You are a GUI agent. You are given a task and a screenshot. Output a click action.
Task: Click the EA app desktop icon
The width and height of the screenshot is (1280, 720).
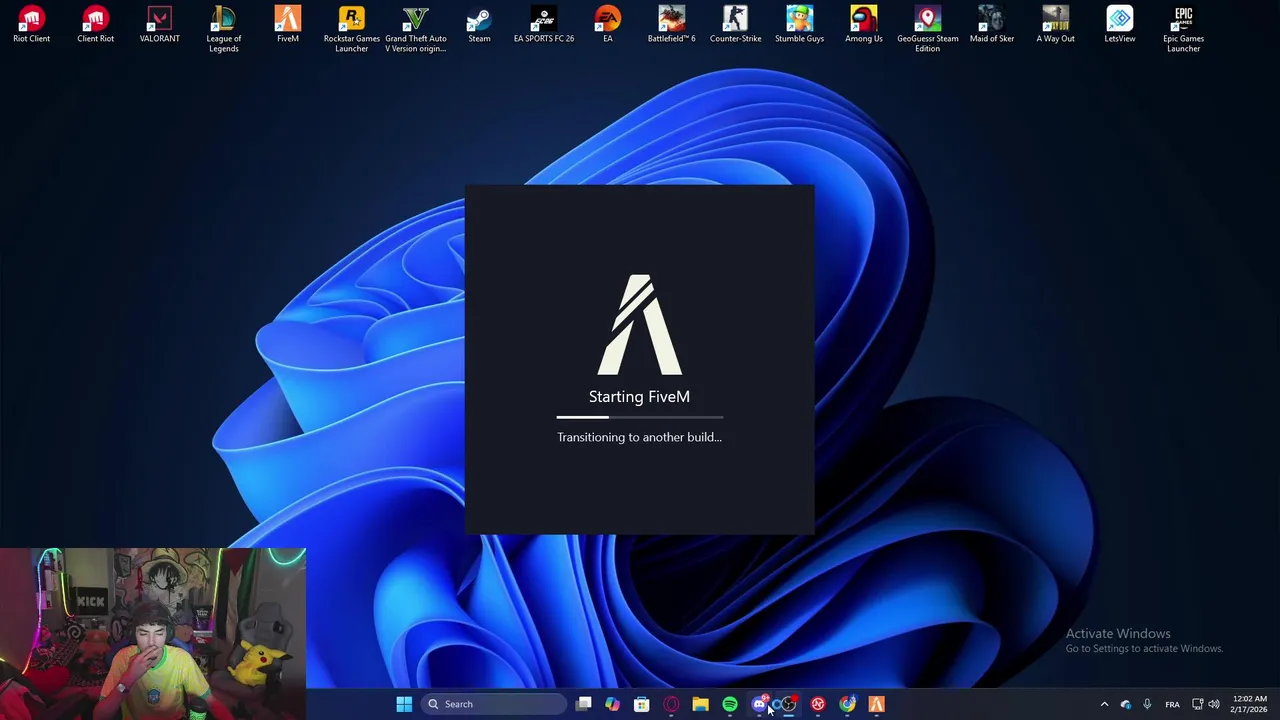pos(608,25)
